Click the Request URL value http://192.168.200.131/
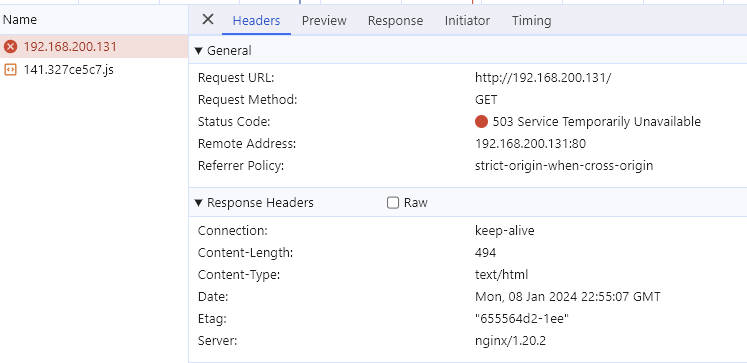747x363 pixels. click(543, 78)
